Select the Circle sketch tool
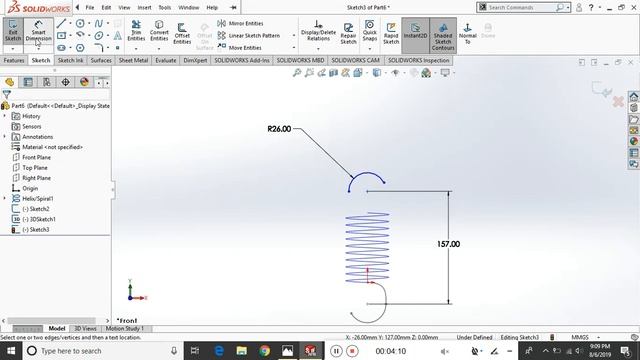The height and width of the screenshot is (360, 640). [80, 24]
